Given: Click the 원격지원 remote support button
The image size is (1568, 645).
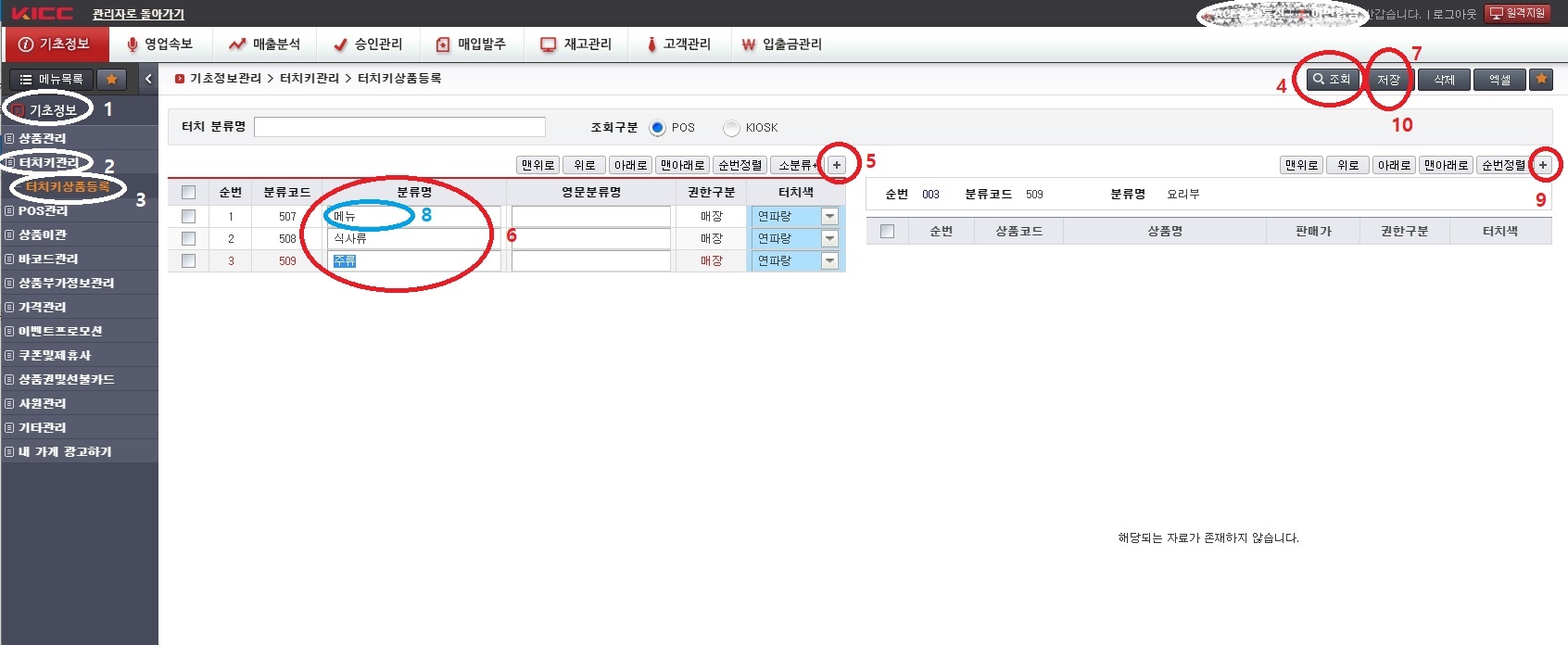Looking at the screenshot, I should click(1517, 13).
